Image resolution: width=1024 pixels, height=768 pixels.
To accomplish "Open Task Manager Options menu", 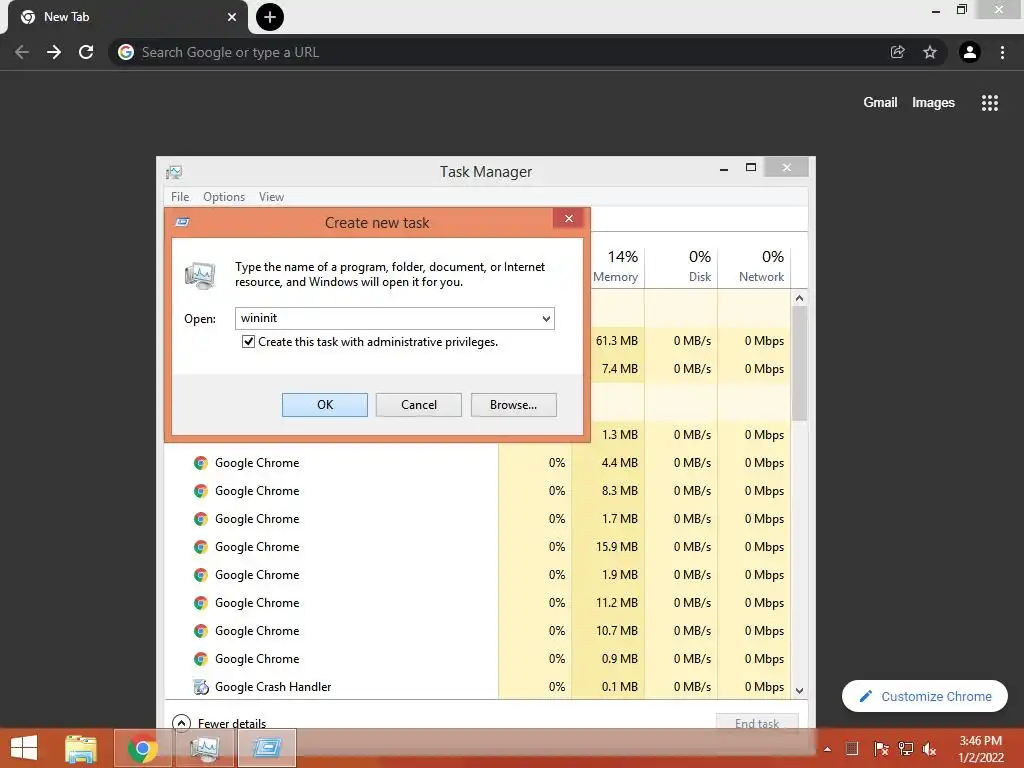I will tap(224, 197).
